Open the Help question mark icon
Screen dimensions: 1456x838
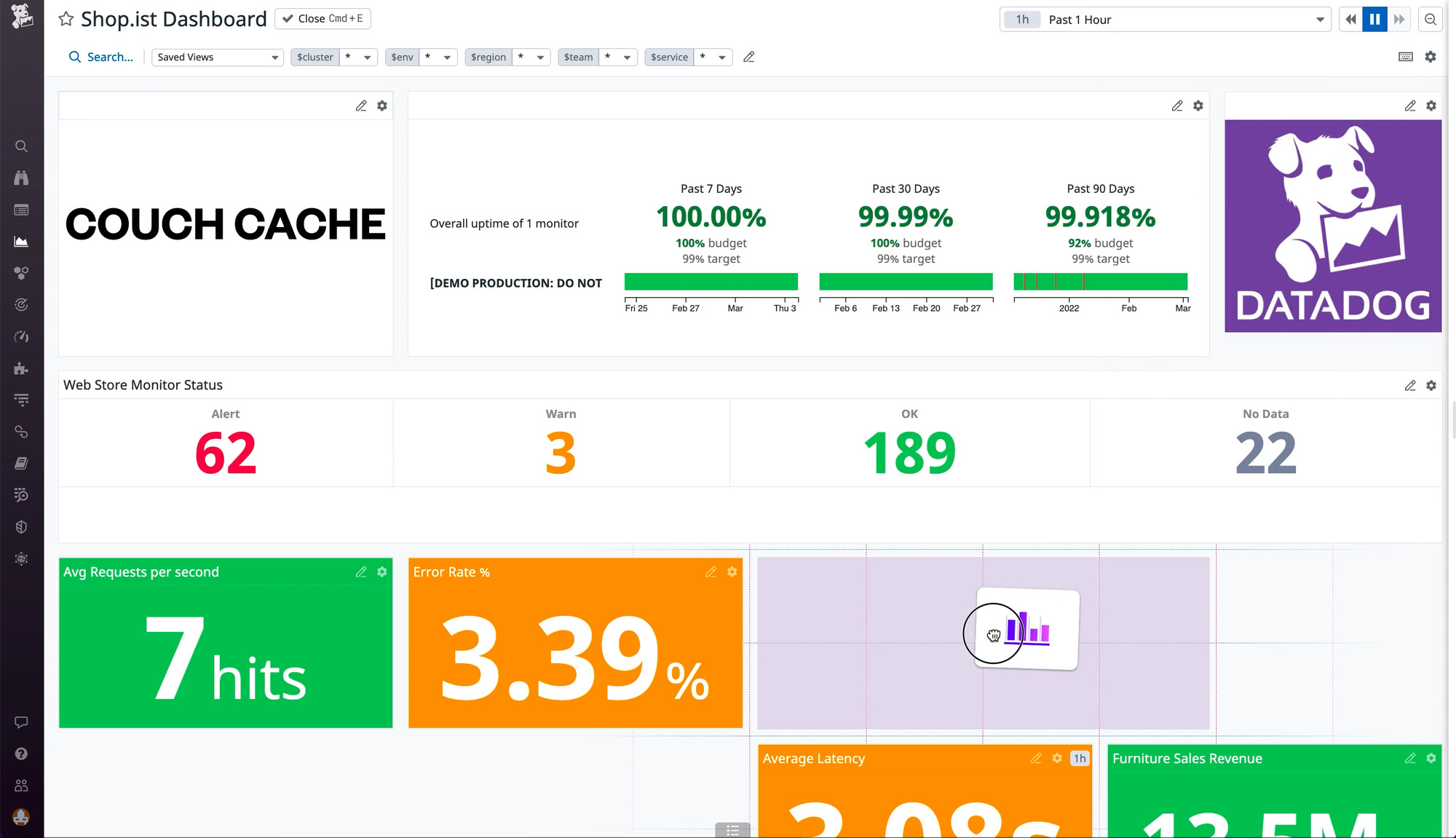click(21, 754)
